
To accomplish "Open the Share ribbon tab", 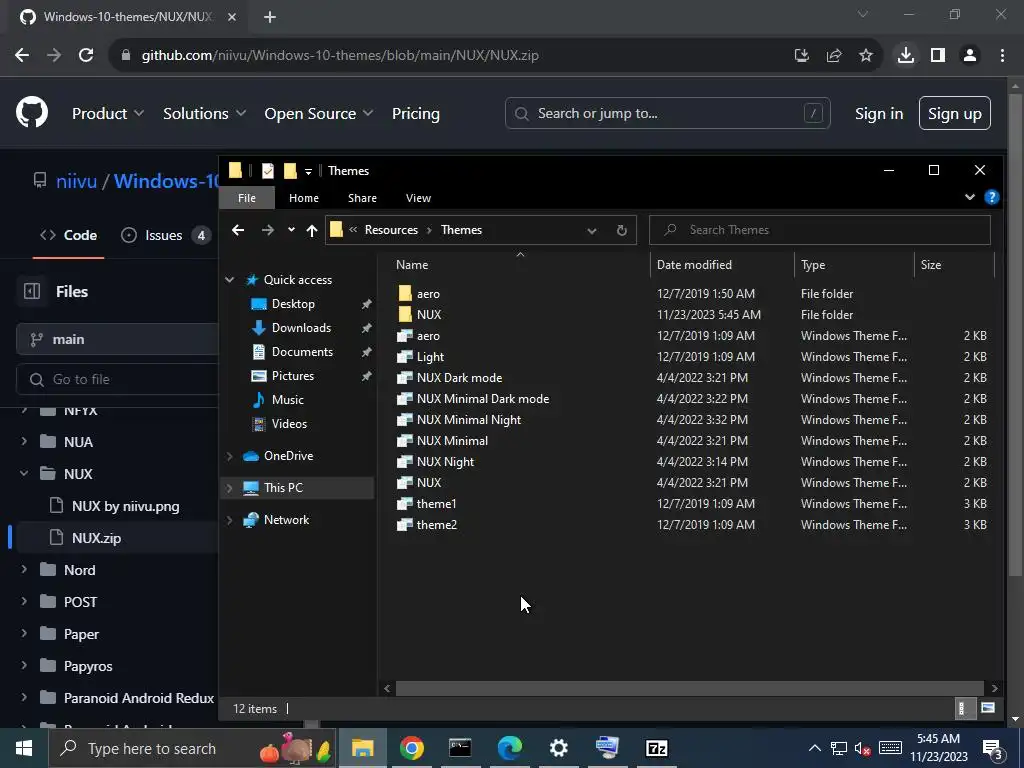I will tap(362, 198).
